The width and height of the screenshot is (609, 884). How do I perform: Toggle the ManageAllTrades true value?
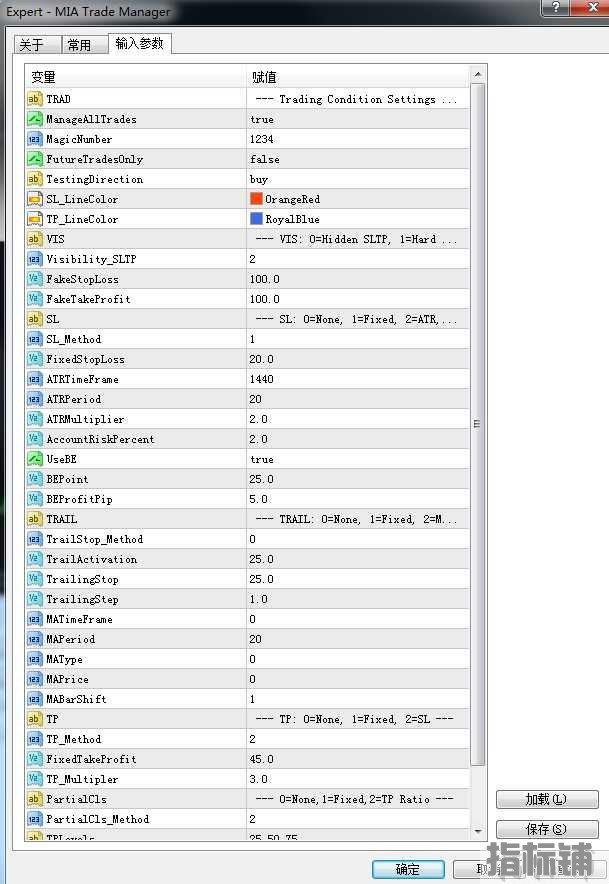pyautogui.click(x=262, y=119)
